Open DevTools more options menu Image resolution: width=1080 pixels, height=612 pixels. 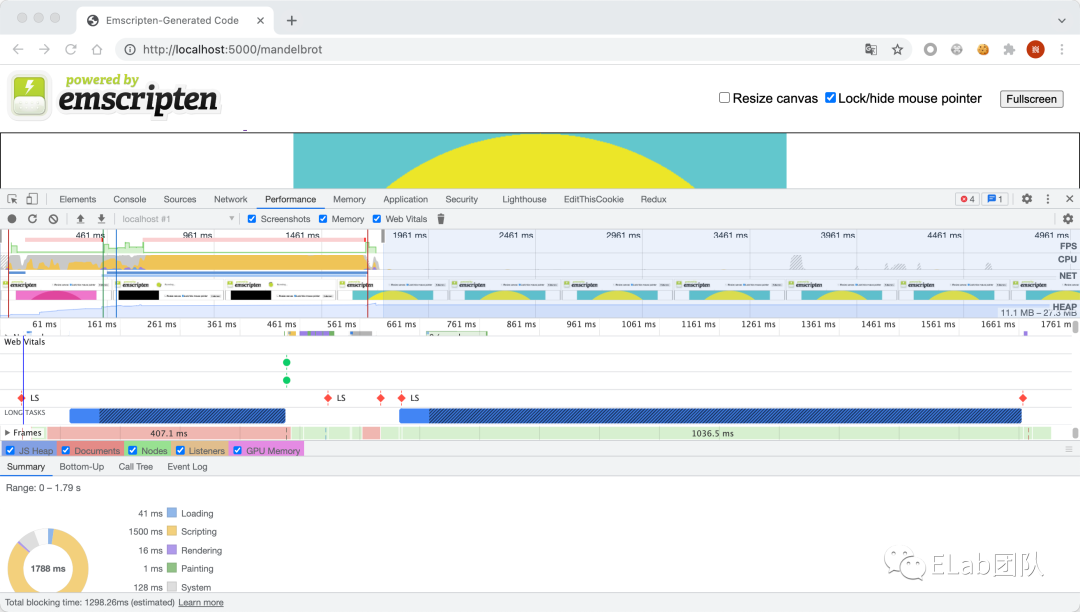[1048, 199]
